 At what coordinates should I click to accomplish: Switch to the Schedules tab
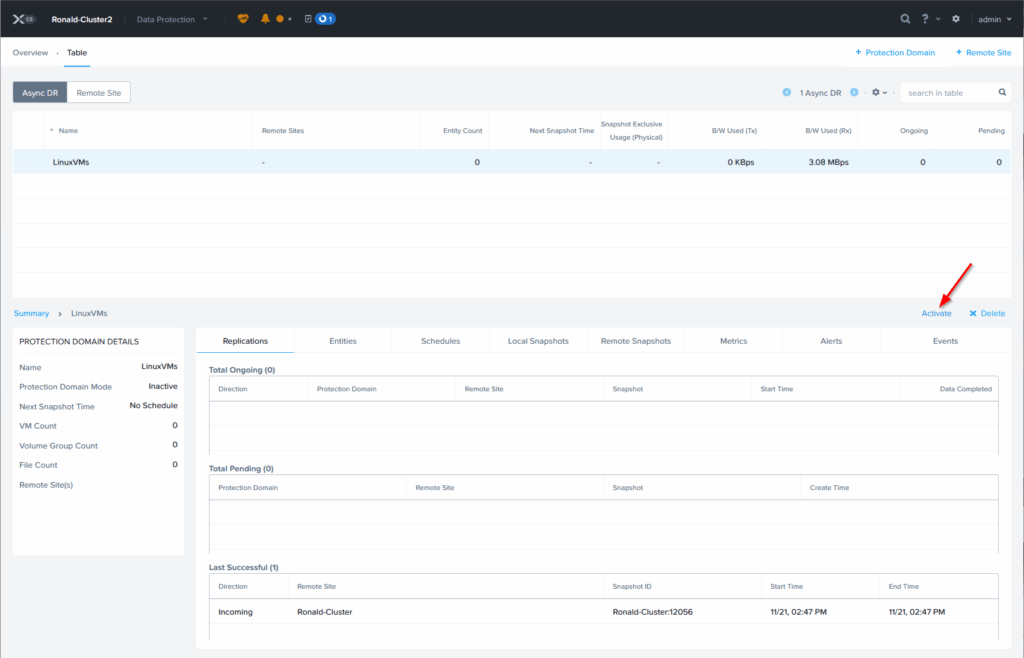pos(440,341)
